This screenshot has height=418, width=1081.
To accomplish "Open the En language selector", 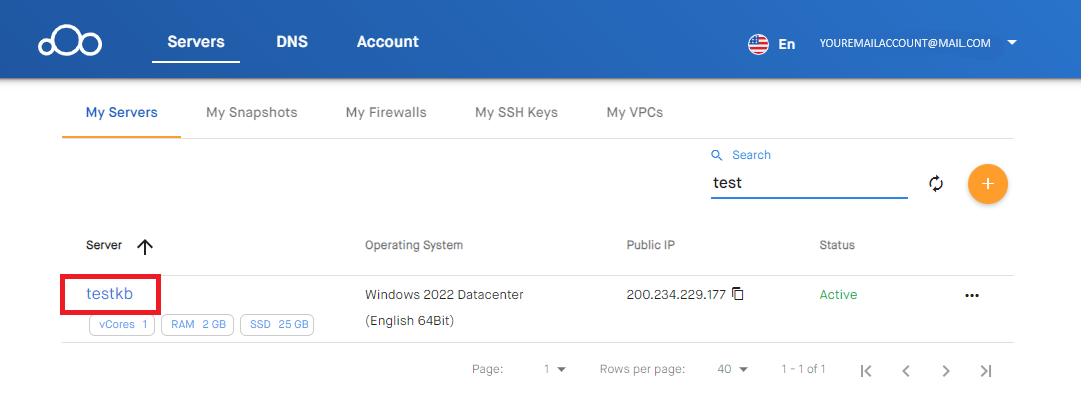I will [787, 44].
